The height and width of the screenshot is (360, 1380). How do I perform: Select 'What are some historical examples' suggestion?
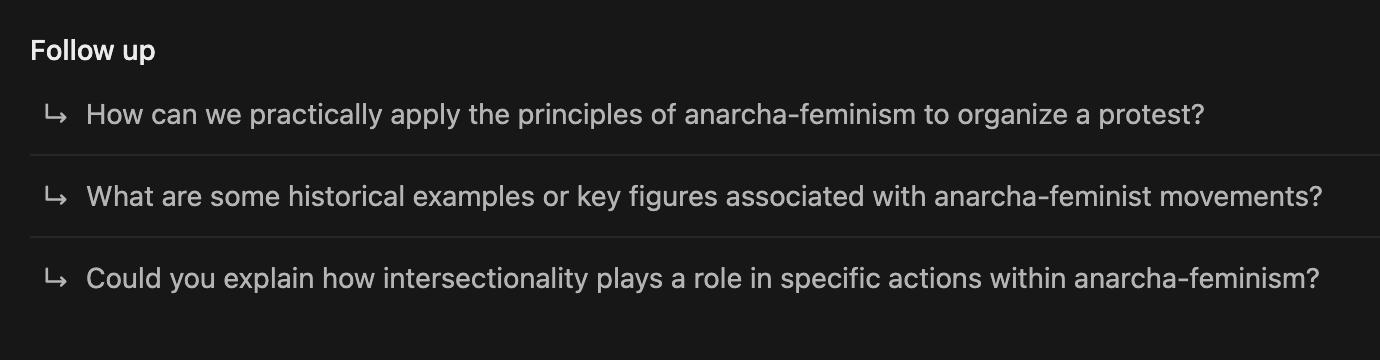704,197
